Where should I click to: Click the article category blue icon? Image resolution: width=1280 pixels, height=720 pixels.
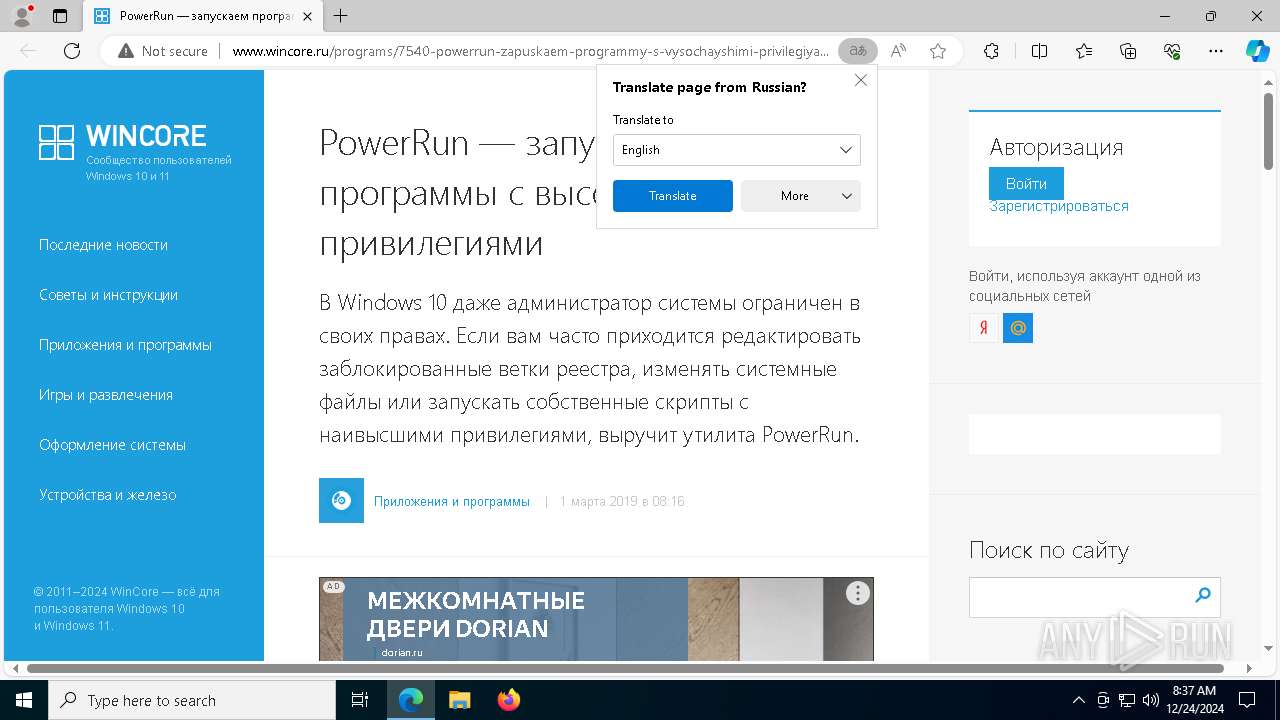341,500
